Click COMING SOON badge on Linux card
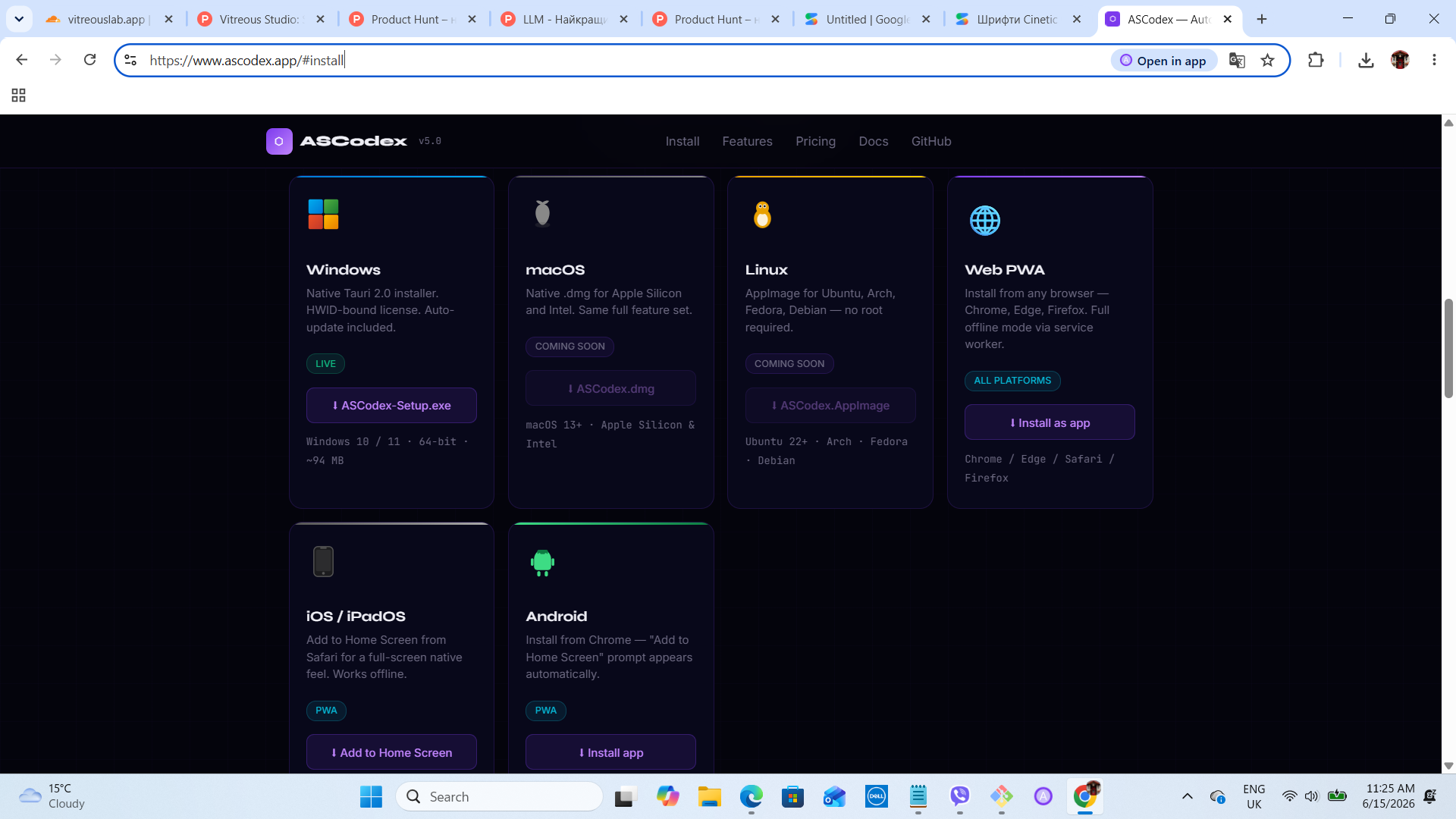1456x819 pixels. pyautogui.click(x=789, y=364)
